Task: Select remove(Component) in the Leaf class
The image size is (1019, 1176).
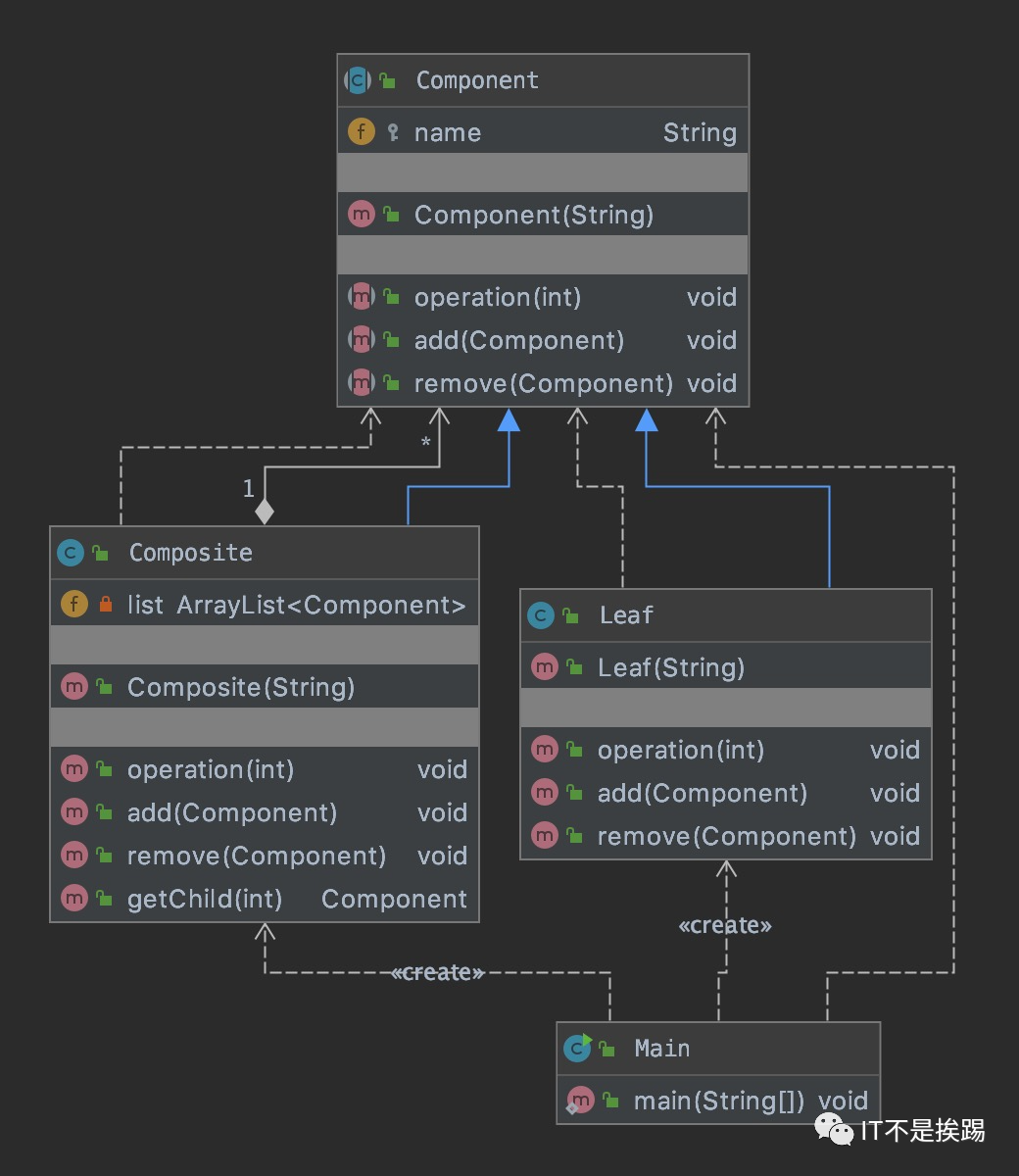Action: click(726, 836)
